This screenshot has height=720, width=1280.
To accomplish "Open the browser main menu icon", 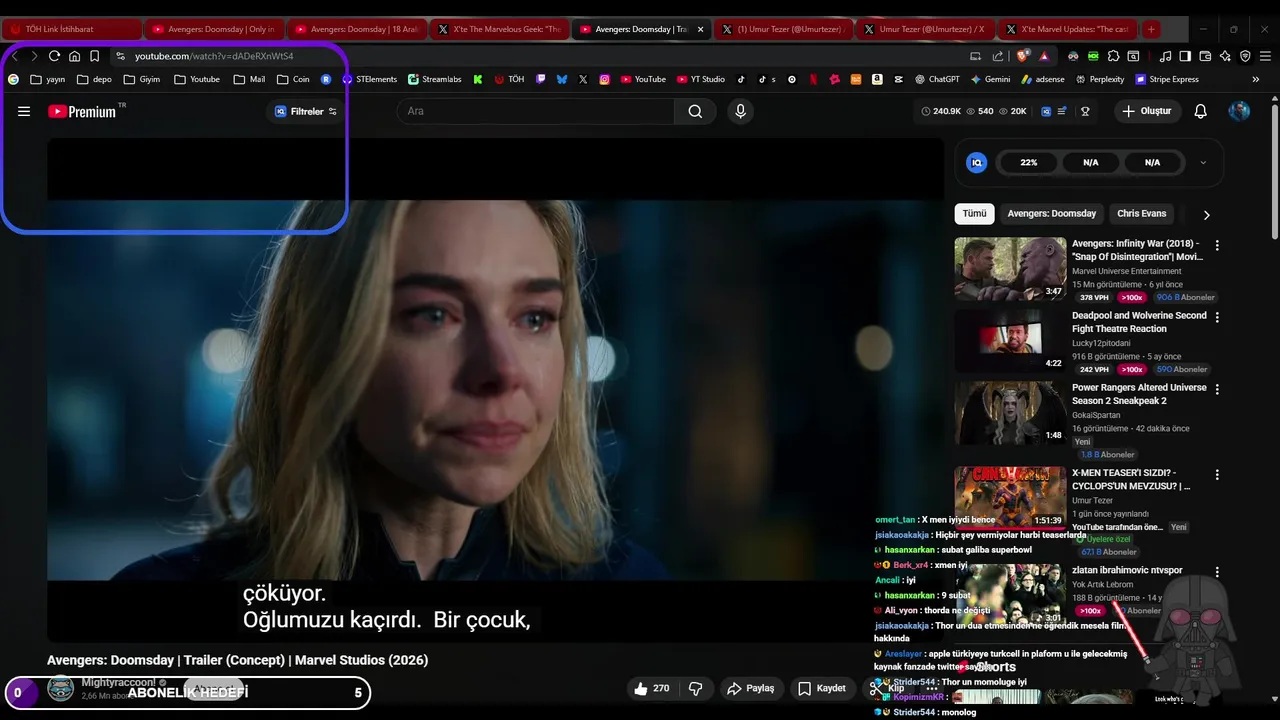I will (1265, 56).
